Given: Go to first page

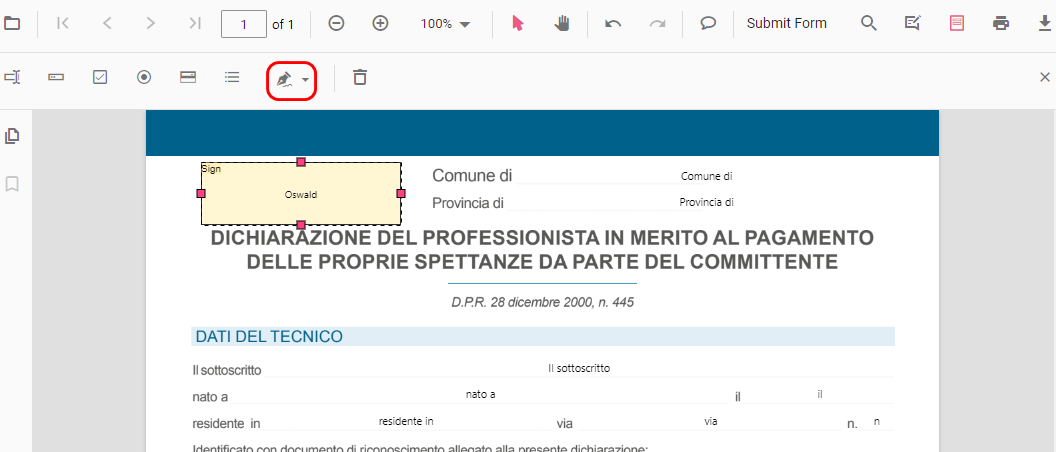Looking at the screenshot, I should click(63, 24).
